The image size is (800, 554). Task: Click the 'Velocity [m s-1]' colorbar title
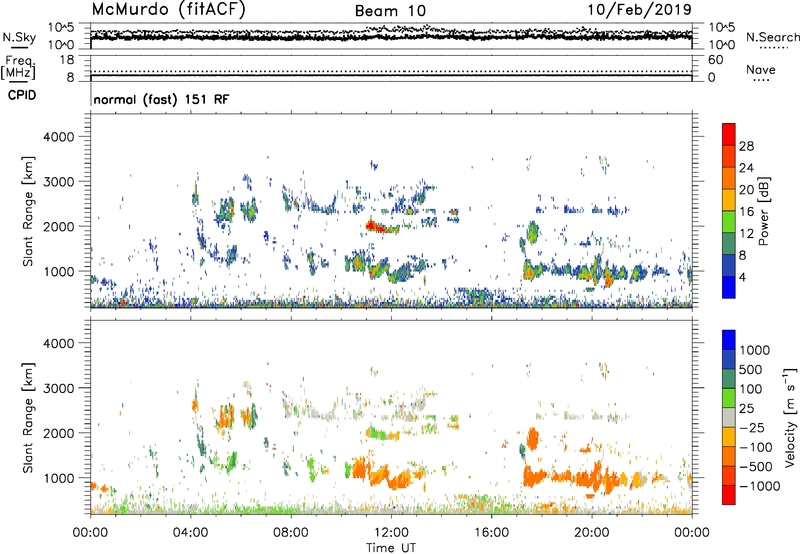pyautogui.click(x=790, y=417)
